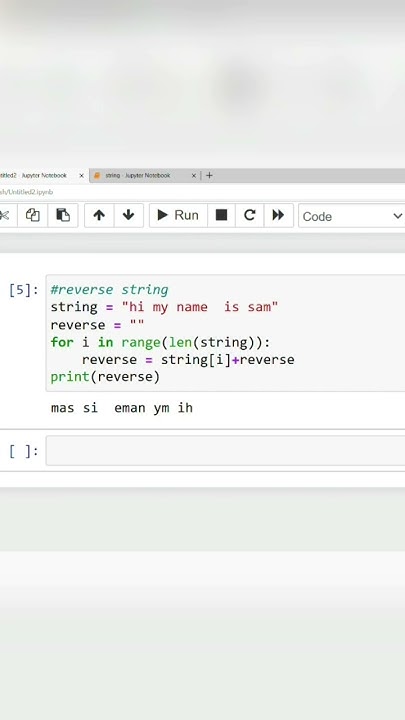Click the 'for i in range' line

(x=161, y=342)
